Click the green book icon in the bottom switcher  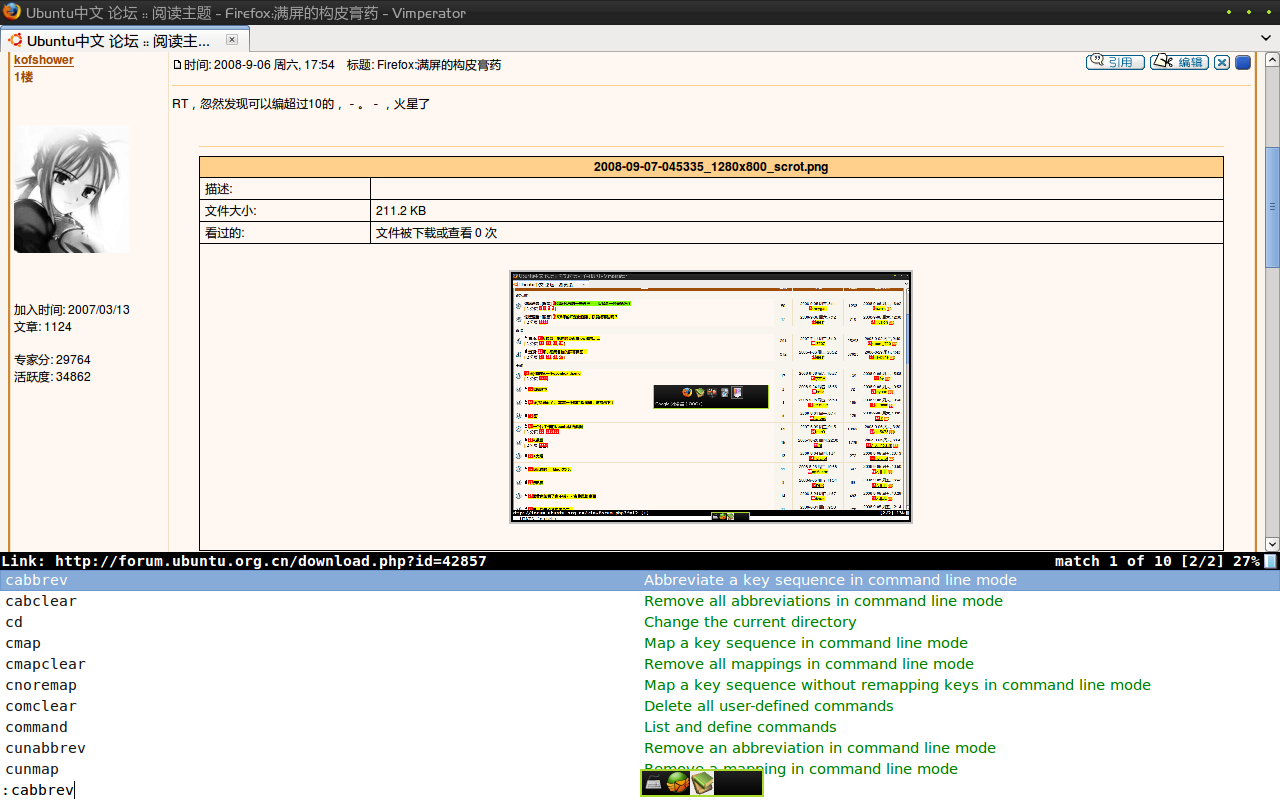pos(702,783)
